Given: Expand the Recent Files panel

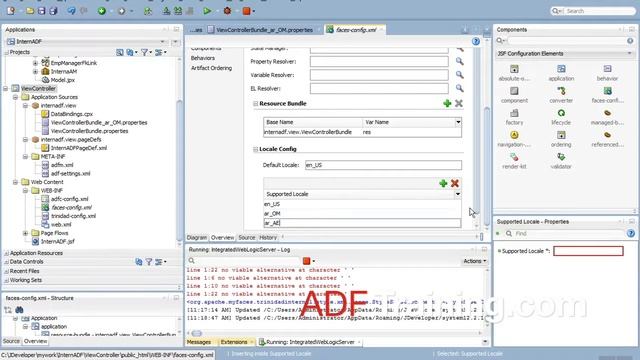Looking at the screenshot, I should click(6, 271).
